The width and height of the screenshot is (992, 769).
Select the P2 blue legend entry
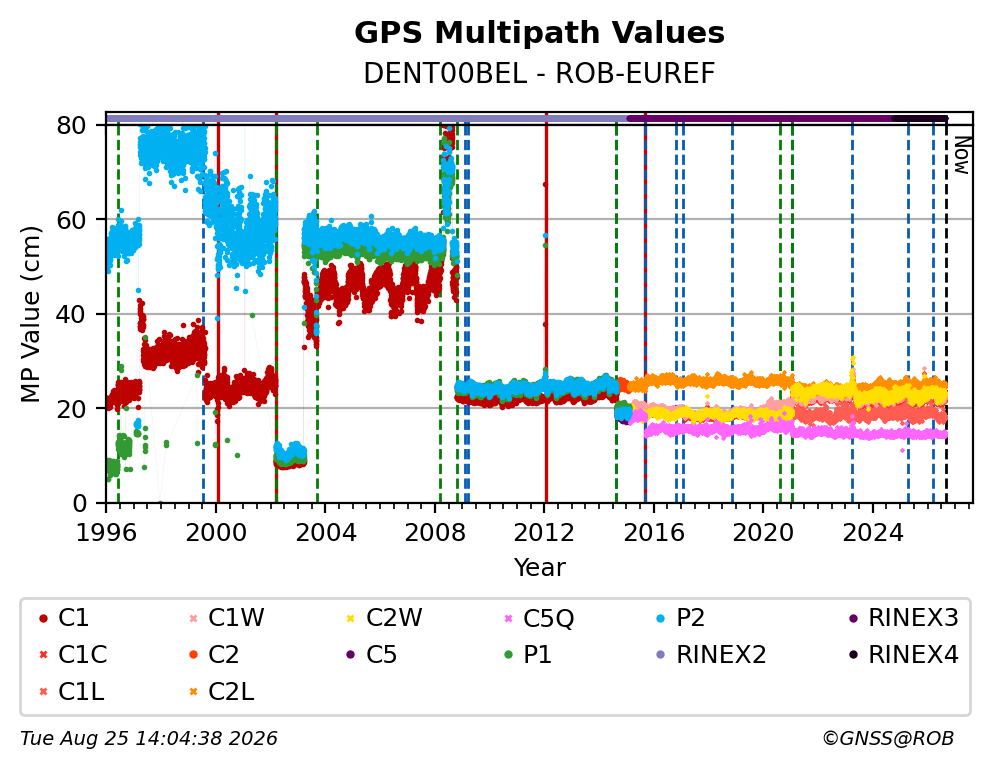coord(681,618)
